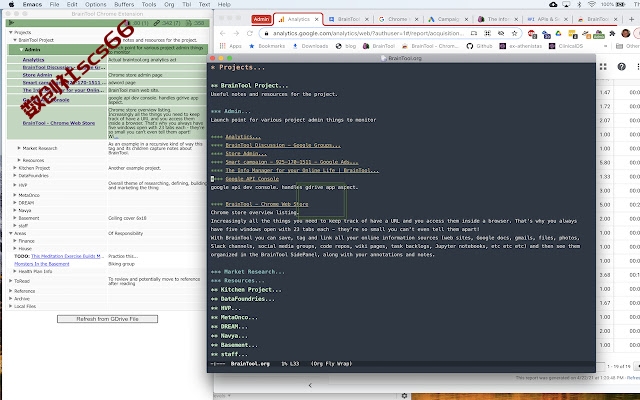The image size is (640, 400).
Task: Open the Buffers menu
Action: coord(124,4)
